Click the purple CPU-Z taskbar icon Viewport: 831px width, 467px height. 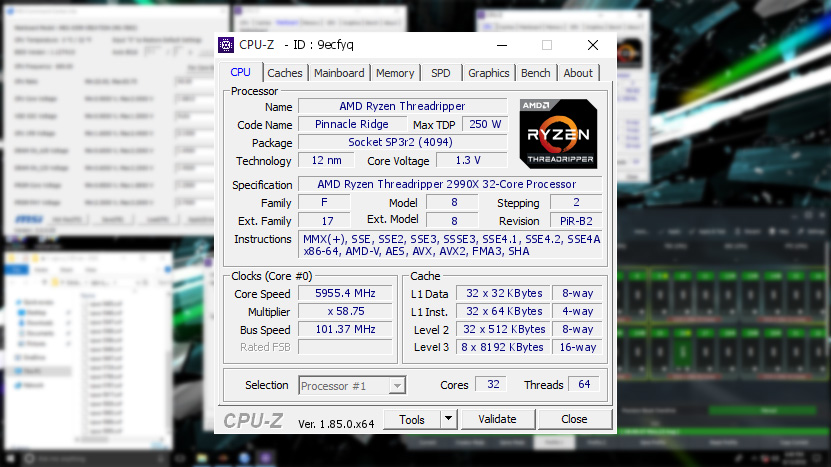click(x=266, y=458)
